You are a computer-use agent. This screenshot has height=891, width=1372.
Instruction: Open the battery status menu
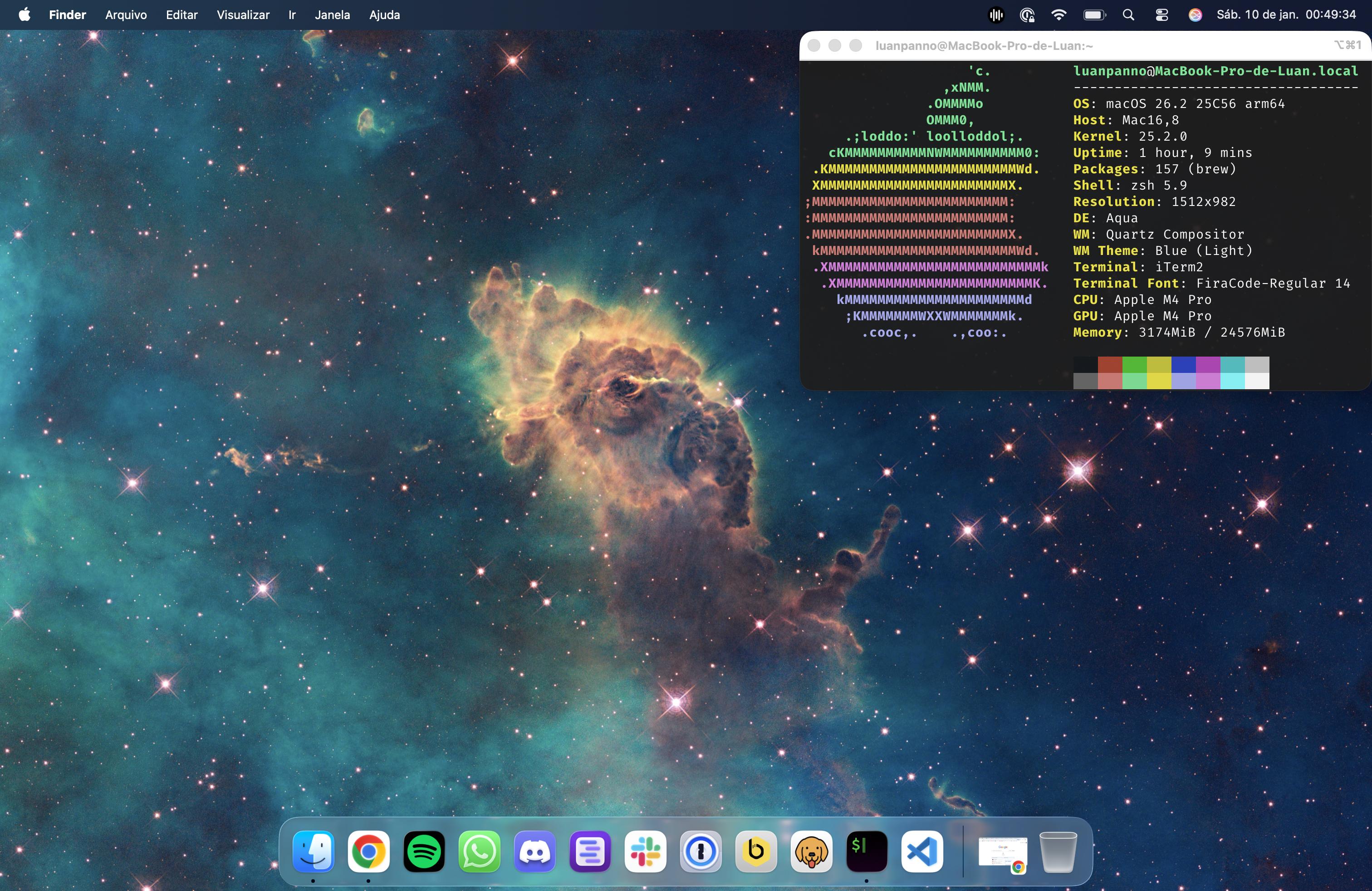[1093, 15]
